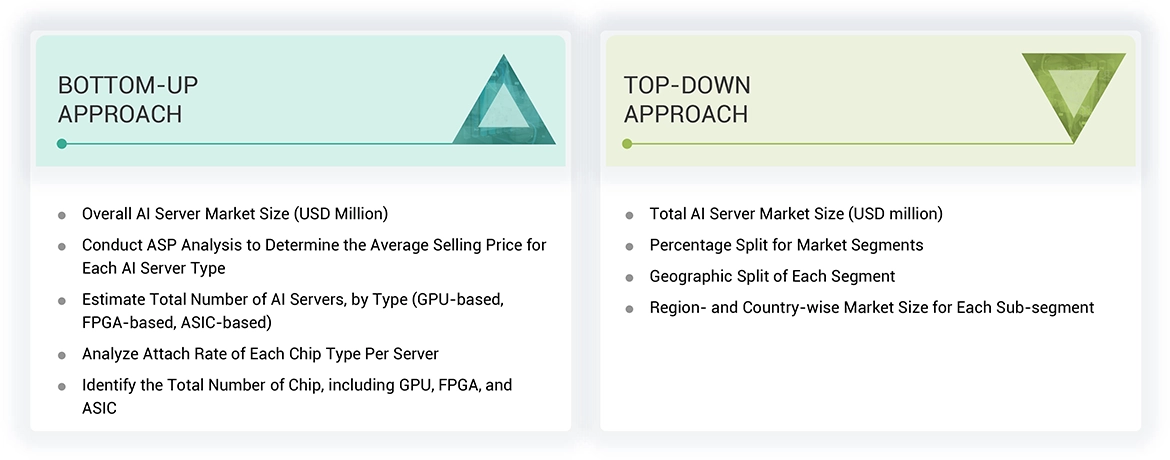Viewport: 1170px width, 460px height.
Task: Click Identify the Total Number of Chip
Action: pyautogui.click(x=297, y=396)
